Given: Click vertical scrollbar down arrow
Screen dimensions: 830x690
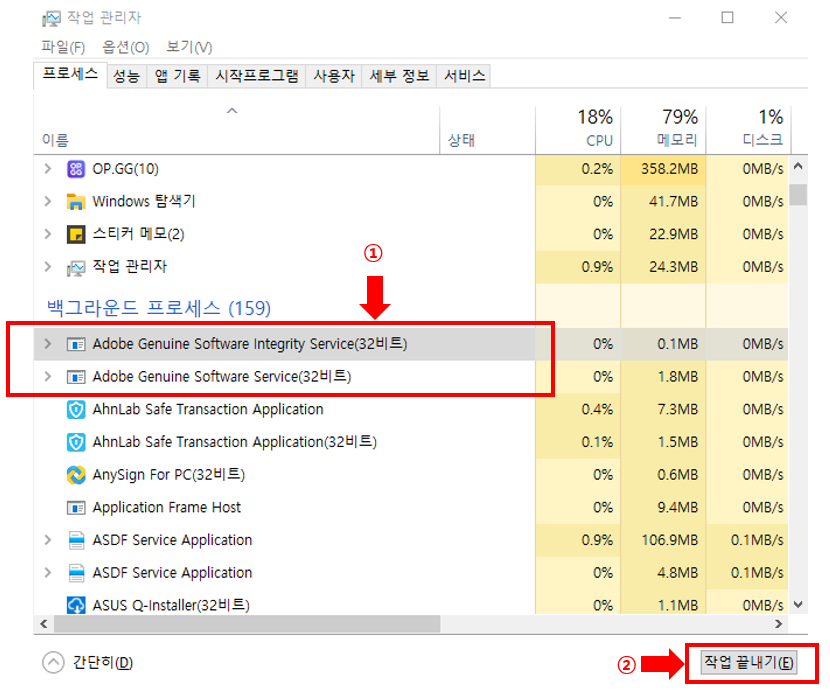Looking at the screenshot, I should point(798,604).
